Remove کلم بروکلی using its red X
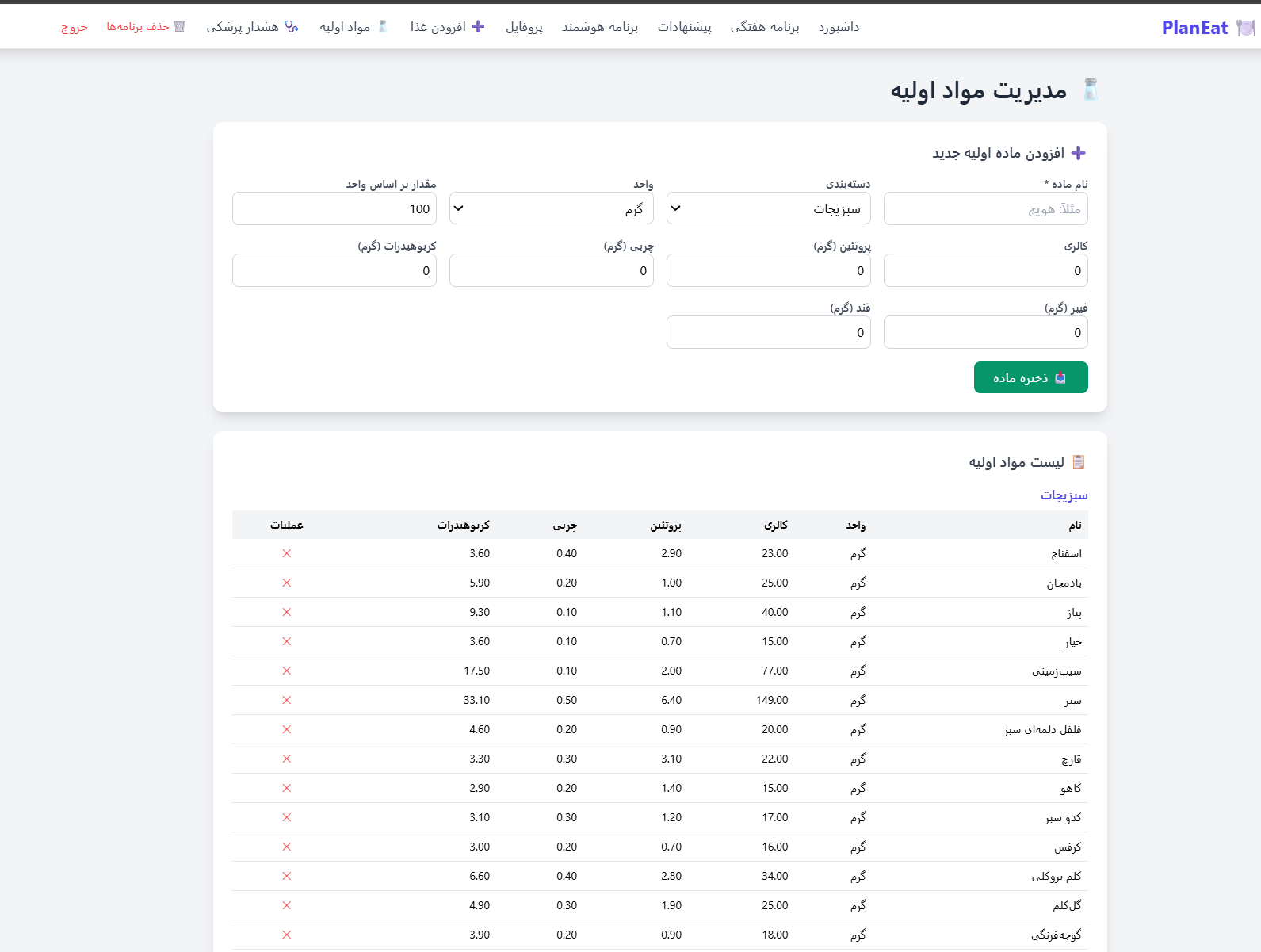 pyautogui.click(x=287, y=876)
